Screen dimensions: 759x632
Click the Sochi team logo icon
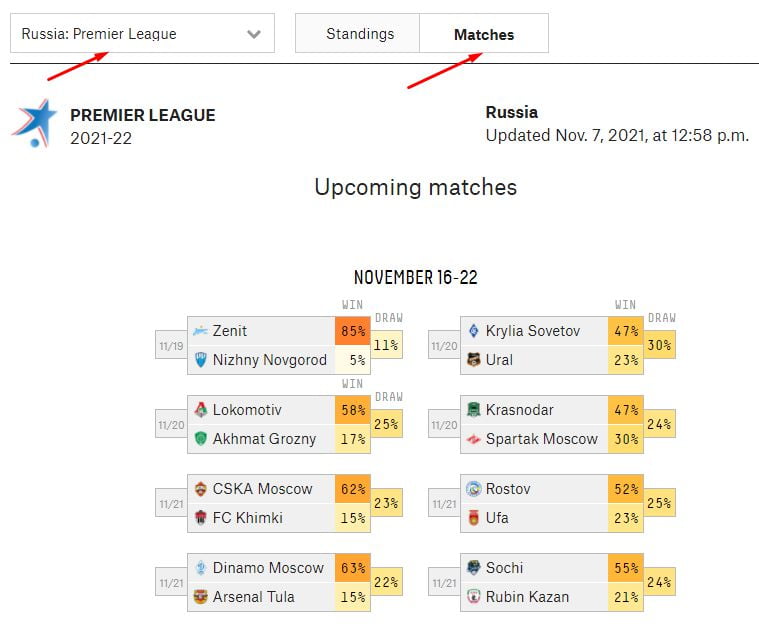click(473, 568)
